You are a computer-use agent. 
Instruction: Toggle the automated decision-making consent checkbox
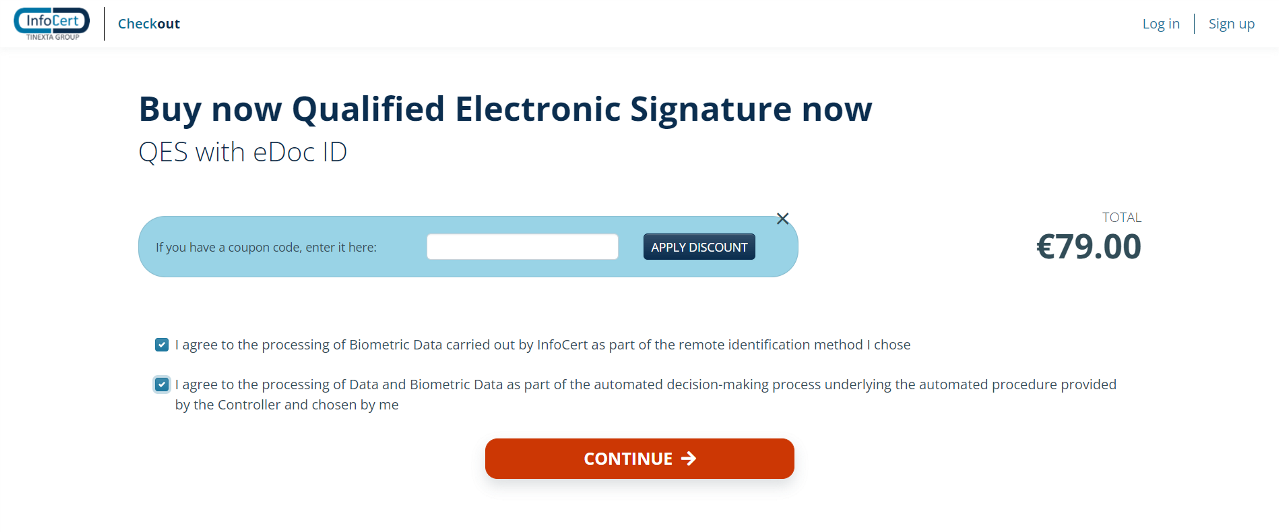(162, 385)
